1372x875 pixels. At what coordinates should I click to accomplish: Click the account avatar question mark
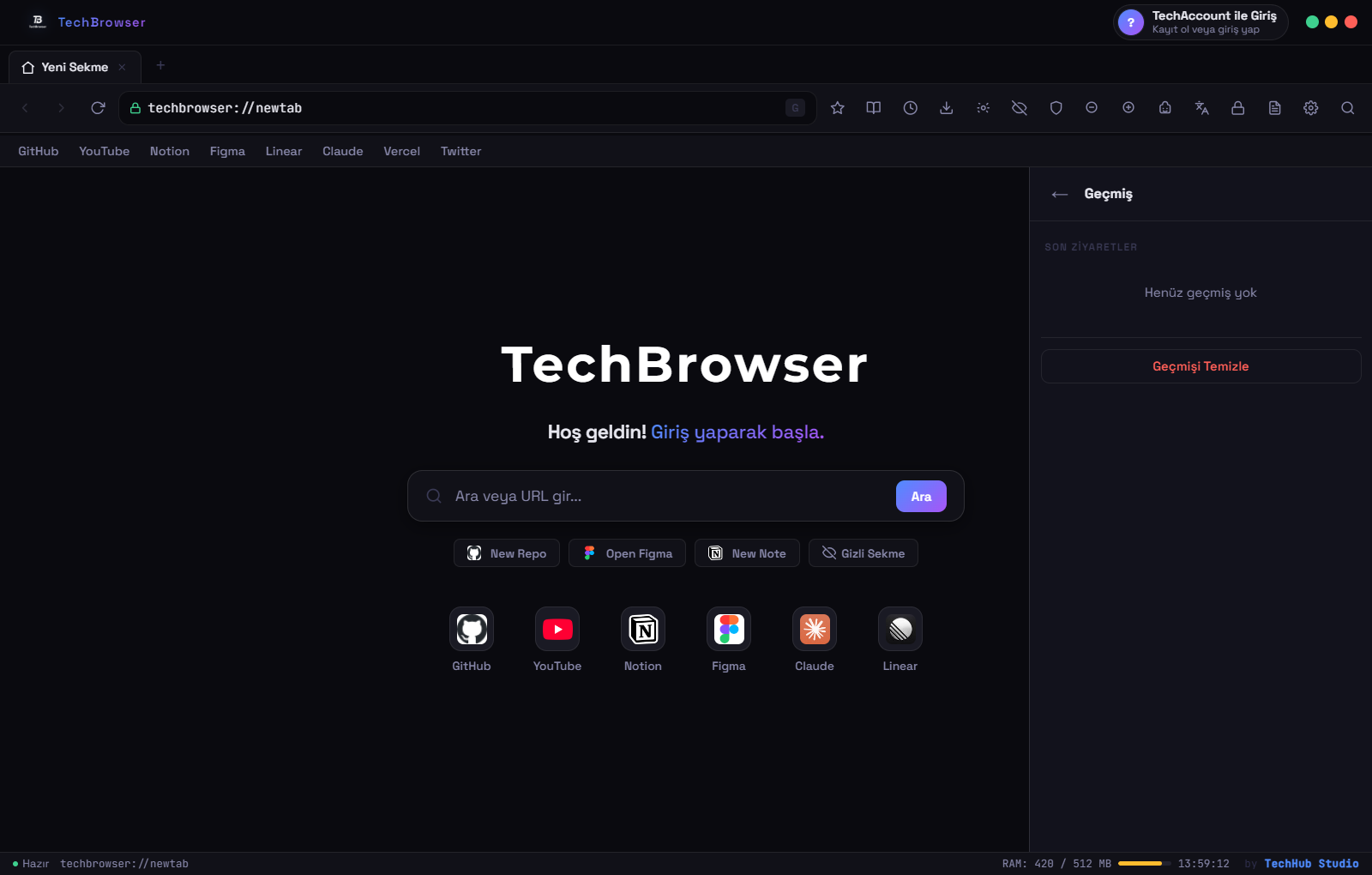1131,22
